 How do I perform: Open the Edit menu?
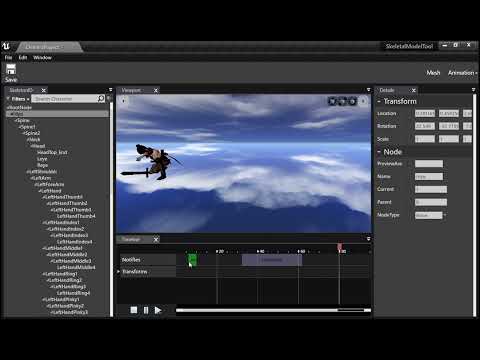point(23,57)
